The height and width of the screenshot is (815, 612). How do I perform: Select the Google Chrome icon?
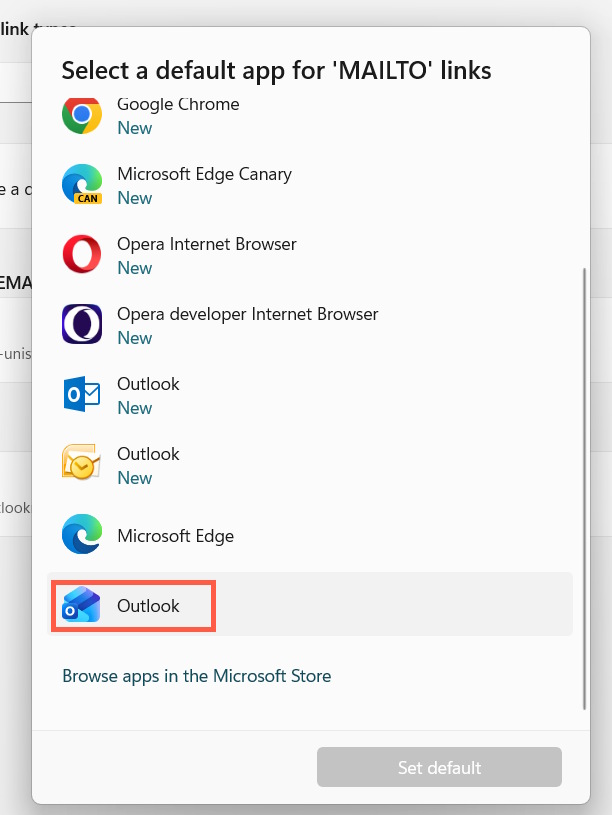tap(82, 115)
